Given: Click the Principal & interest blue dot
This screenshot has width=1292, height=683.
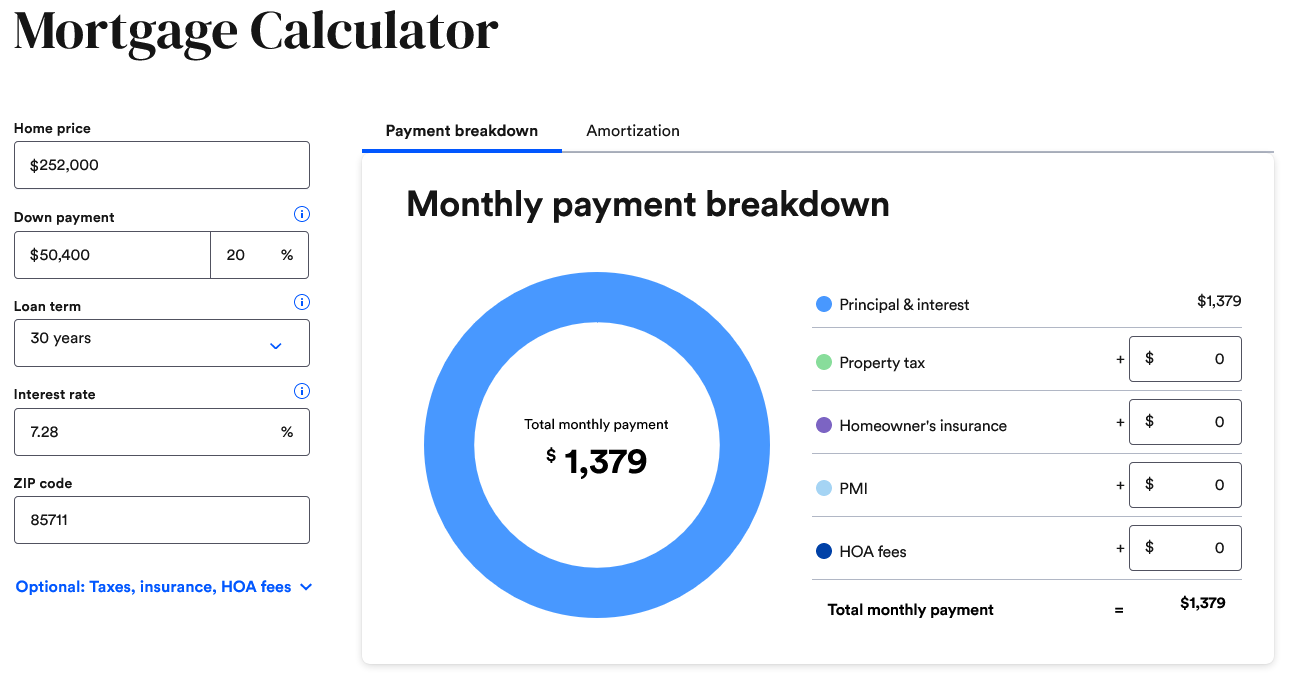Looking at the screenshot, I should 824,304.
